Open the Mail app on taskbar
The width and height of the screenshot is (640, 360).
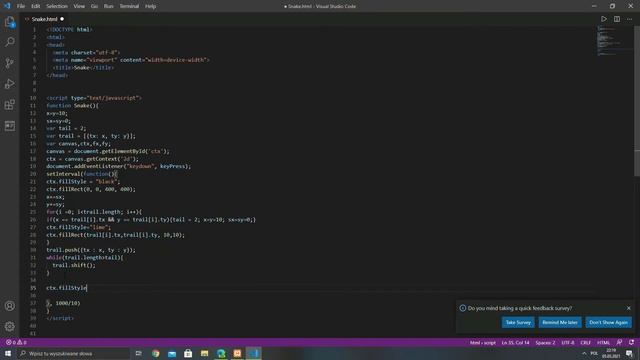click(x=172, y=353)
